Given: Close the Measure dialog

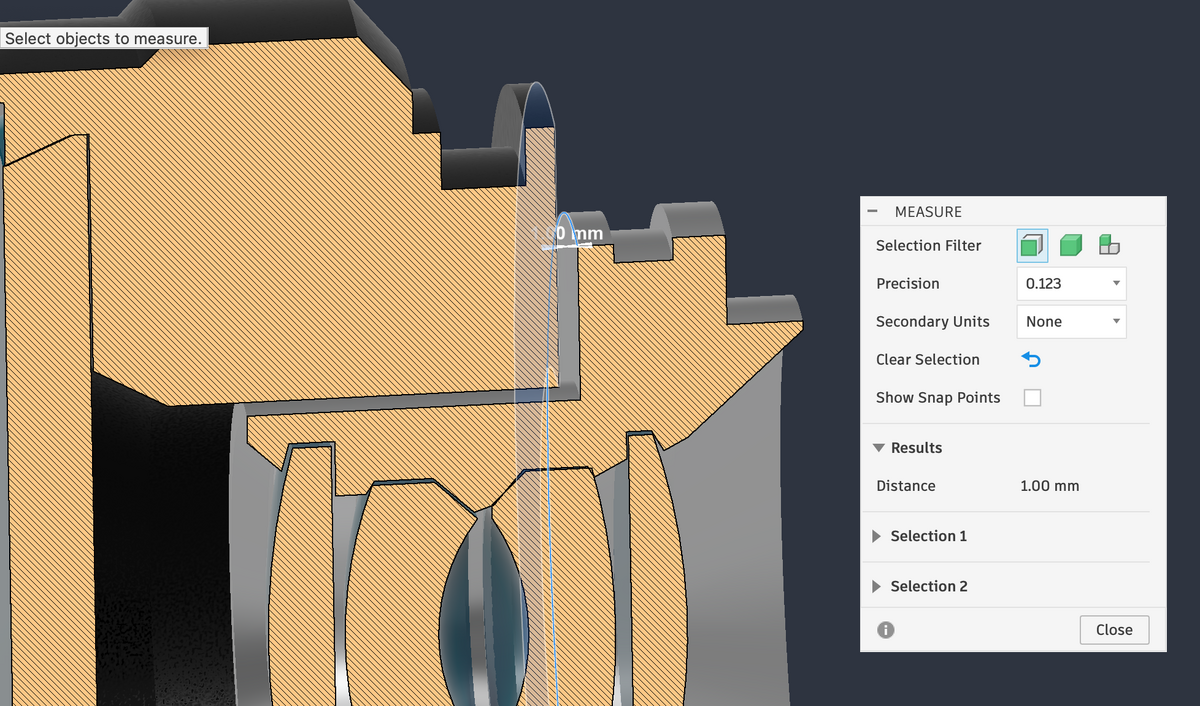Looking at the screenshot, I should point(1114,630).
